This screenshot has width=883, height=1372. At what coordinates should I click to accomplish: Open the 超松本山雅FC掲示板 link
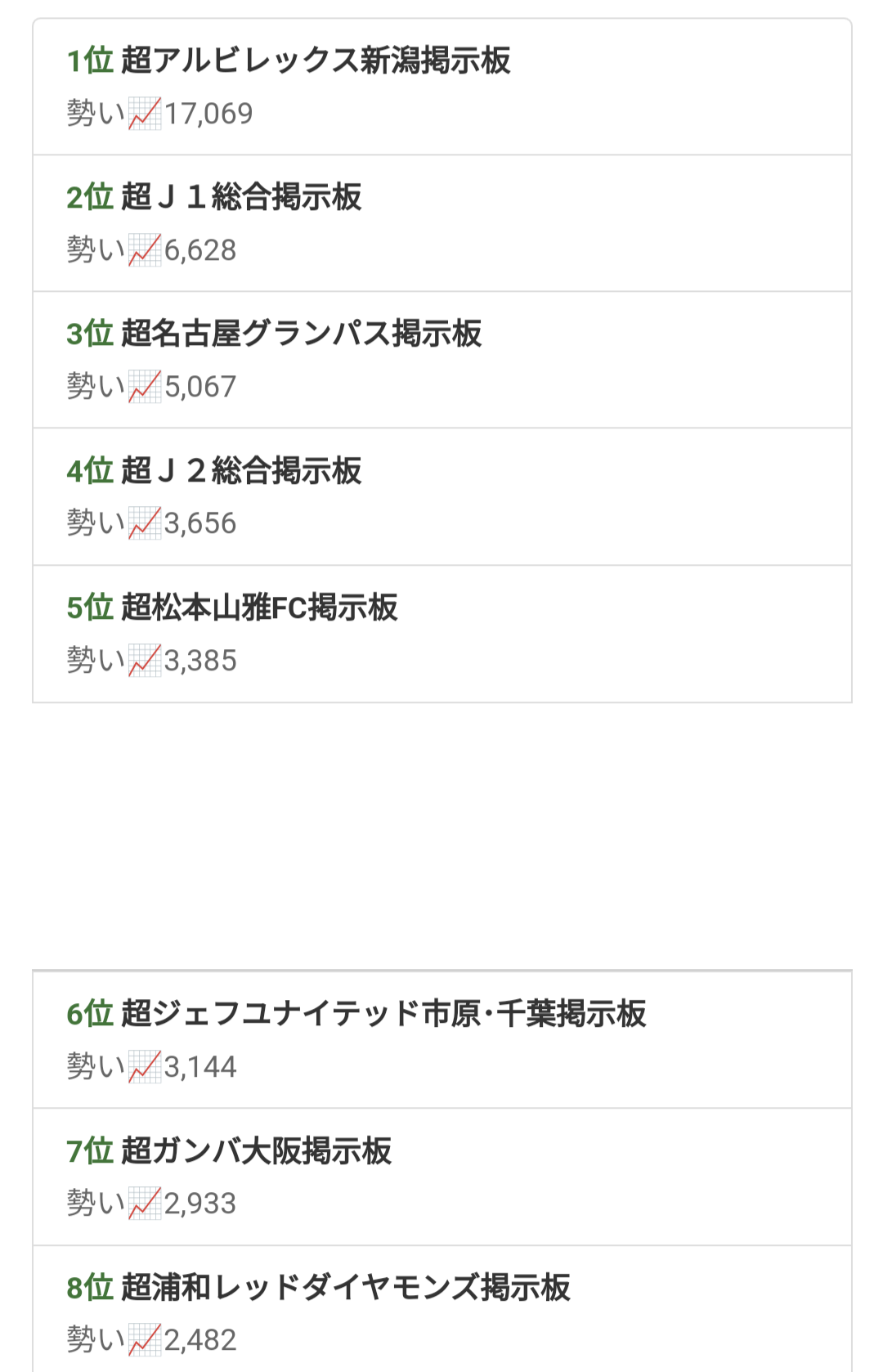coord(259,608)
